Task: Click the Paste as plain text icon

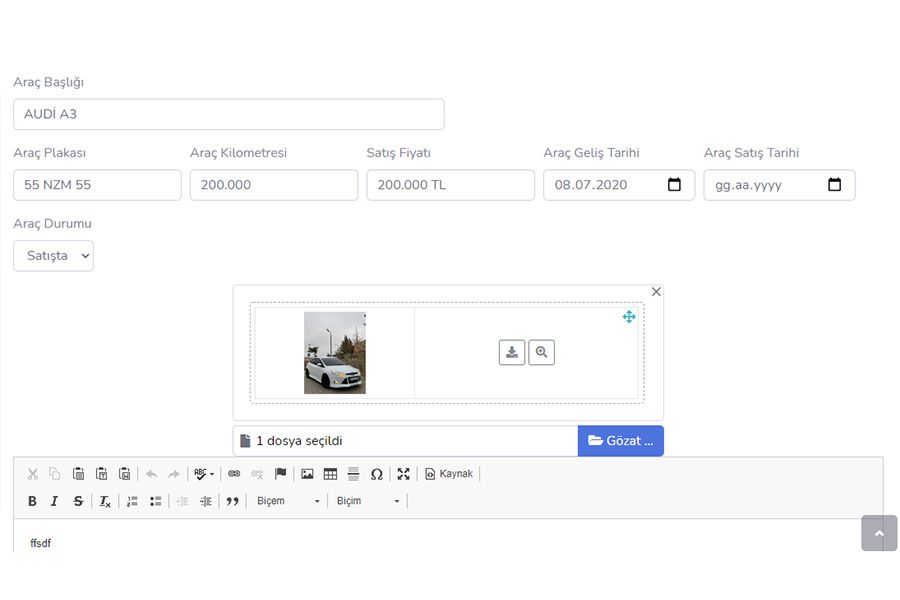Action: [102, 474]
